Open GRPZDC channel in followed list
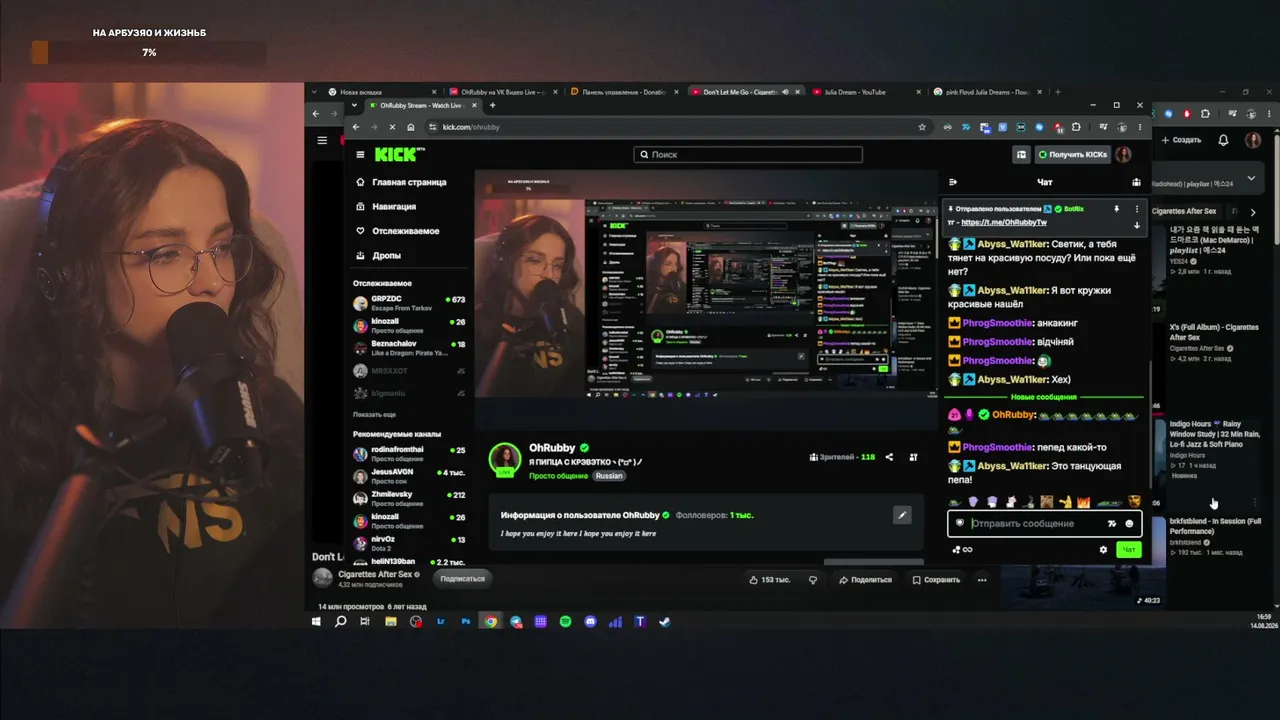The height and width of the screenshot is (720, 1280). click(409, 303)
